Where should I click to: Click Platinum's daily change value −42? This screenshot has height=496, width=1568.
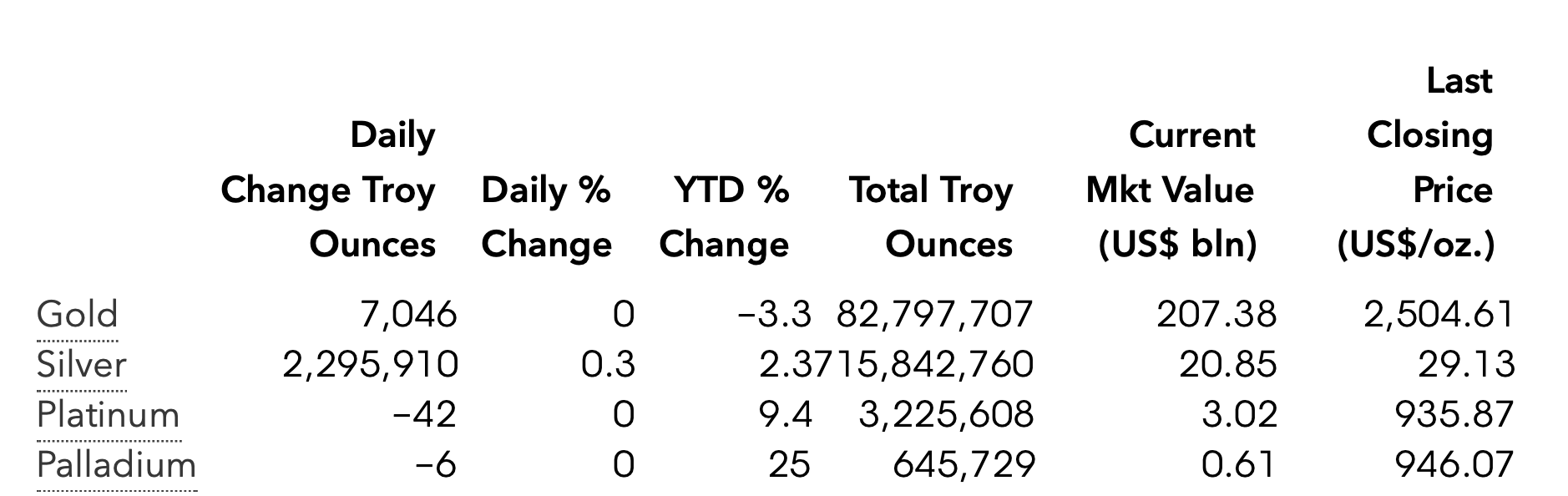click(x=424, y=415)
